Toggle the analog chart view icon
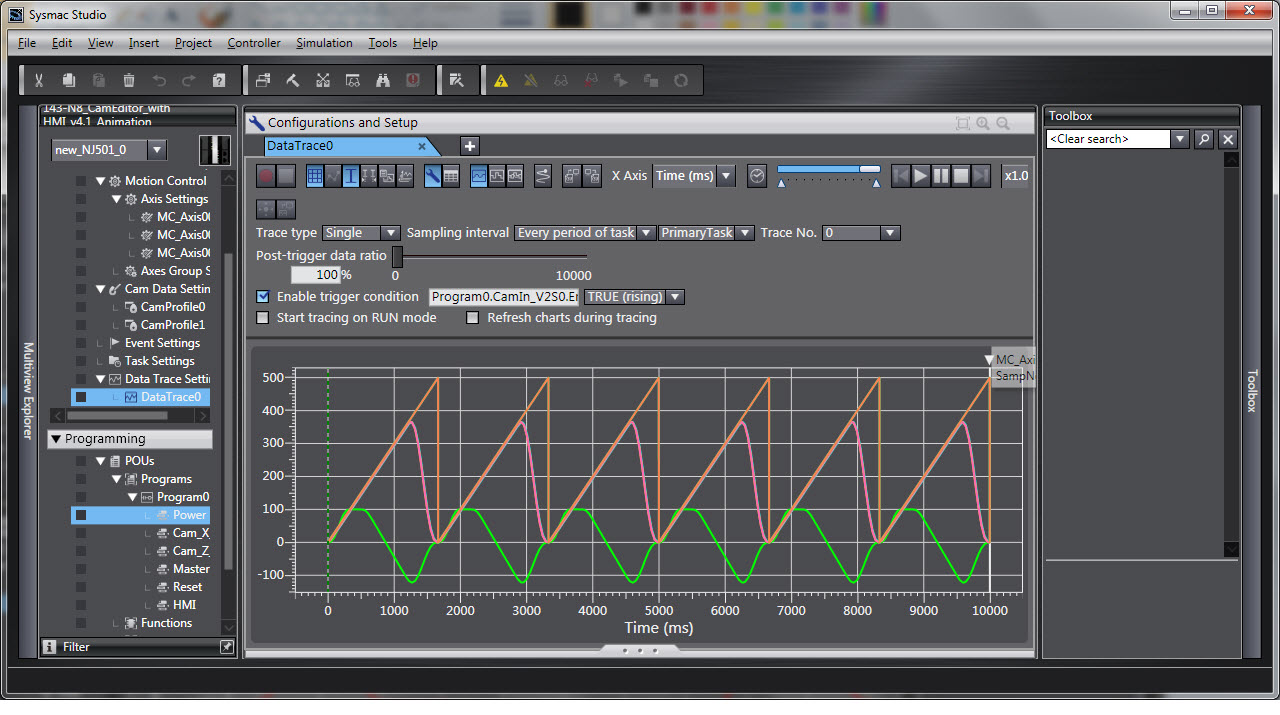1280x715 pixels. point(479,176)
